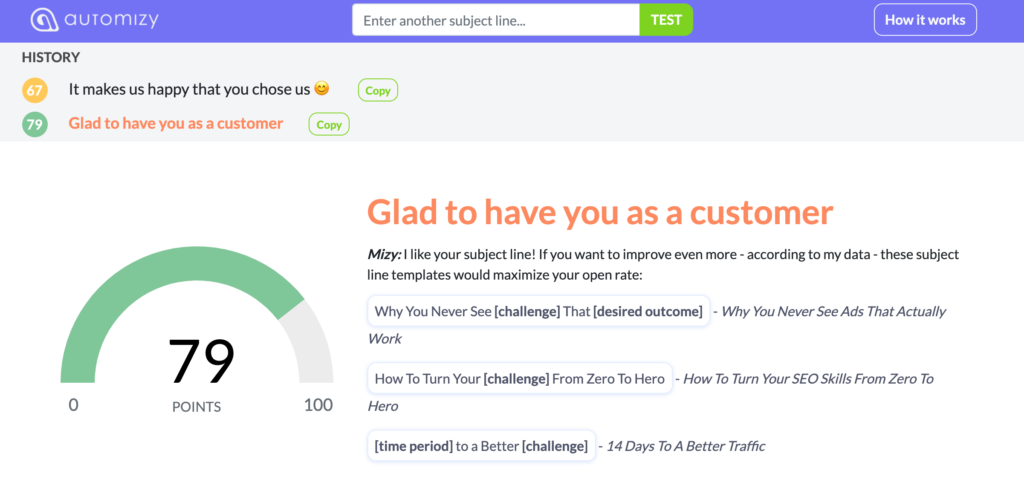Image resolution: width=1024 pixels, height=491 pixels.
Task: Click the large 79 points number
Action: (200, 361)
